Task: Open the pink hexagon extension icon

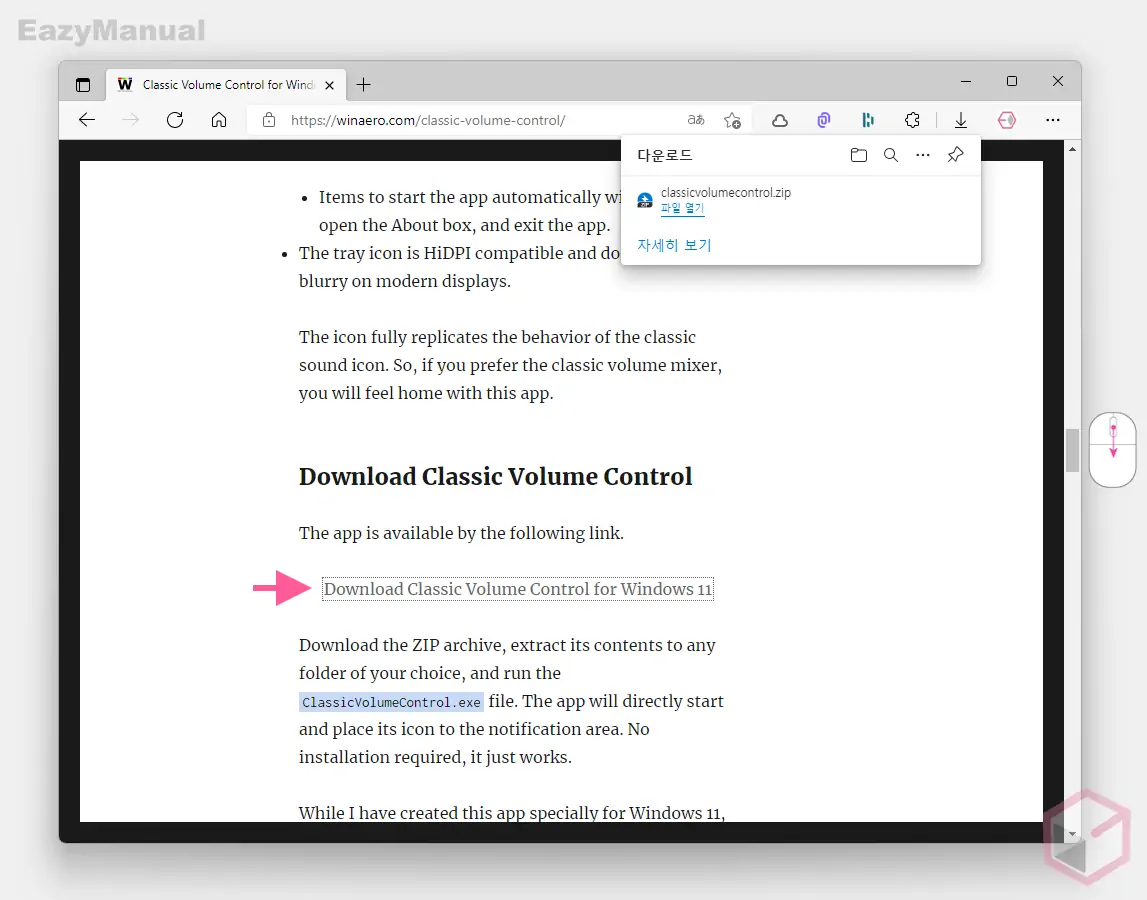Action: pos(1007,120)
